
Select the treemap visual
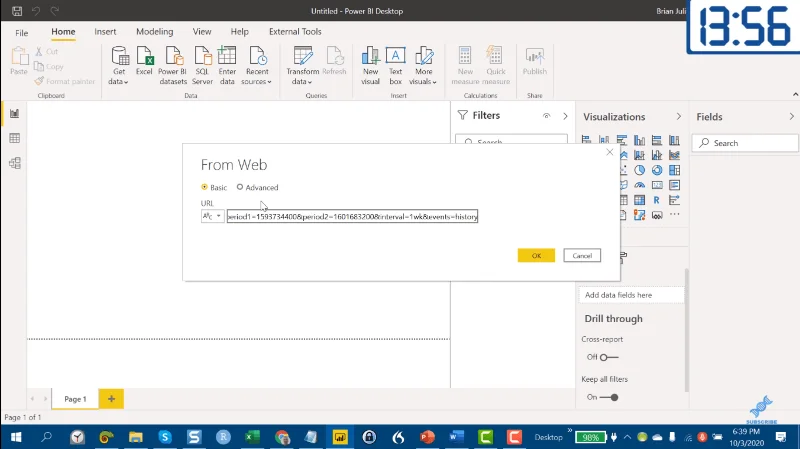point(674,170)
